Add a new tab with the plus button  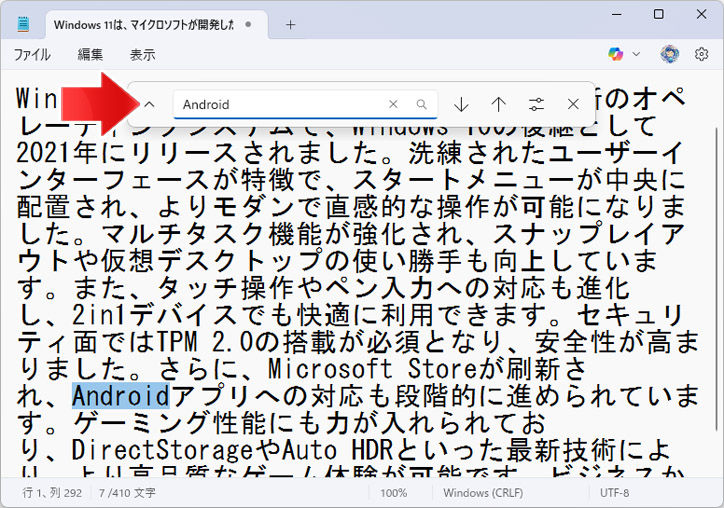(x=290, y=24)
